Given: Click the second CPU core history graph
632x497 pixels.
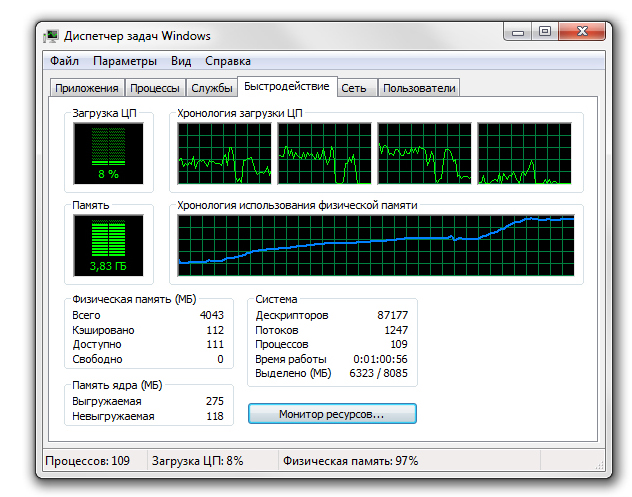Looking at the screenshot, I should tap(324, 154).
